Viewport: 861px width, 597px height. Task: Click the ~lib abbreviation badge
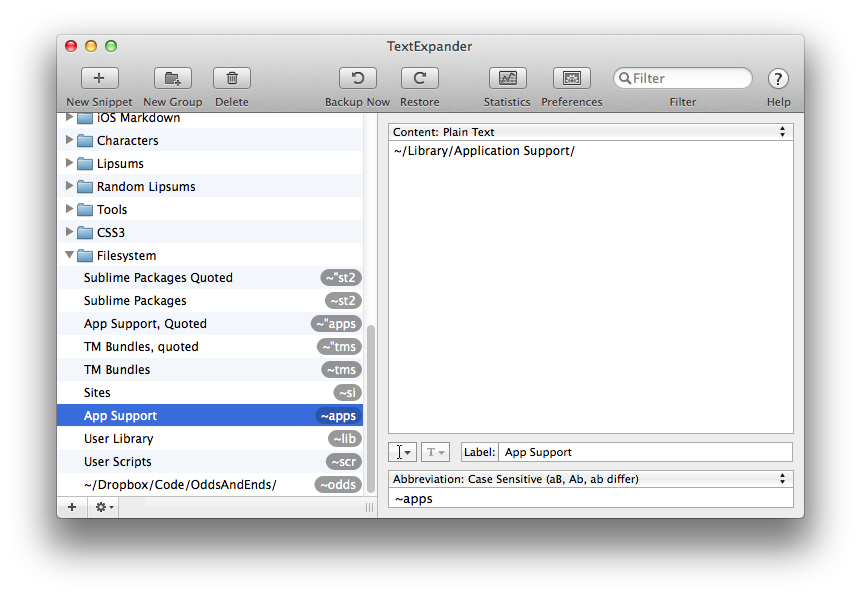point(345,439)
